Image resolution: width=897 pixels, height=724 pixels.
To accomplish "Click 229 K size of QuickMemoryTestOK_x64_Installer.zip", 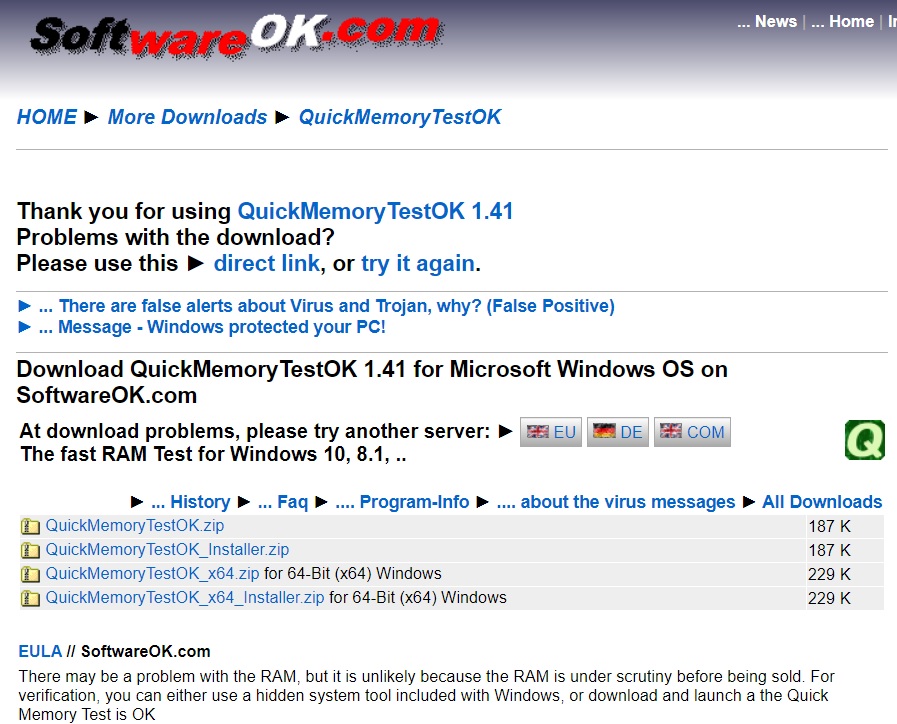I will pyautogui.click(x=829, y=598).
